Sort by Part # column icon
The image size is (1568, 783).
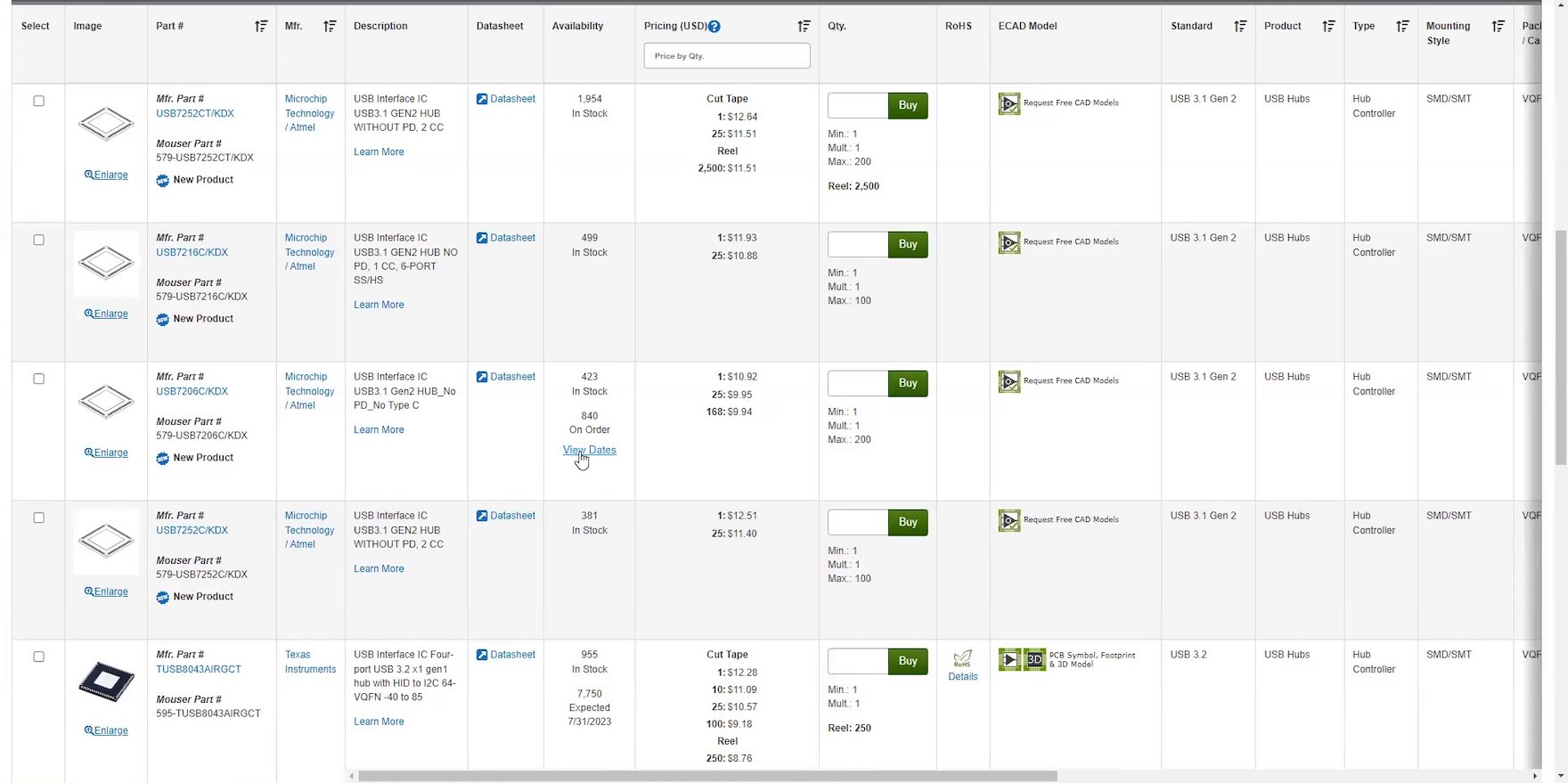261,27
